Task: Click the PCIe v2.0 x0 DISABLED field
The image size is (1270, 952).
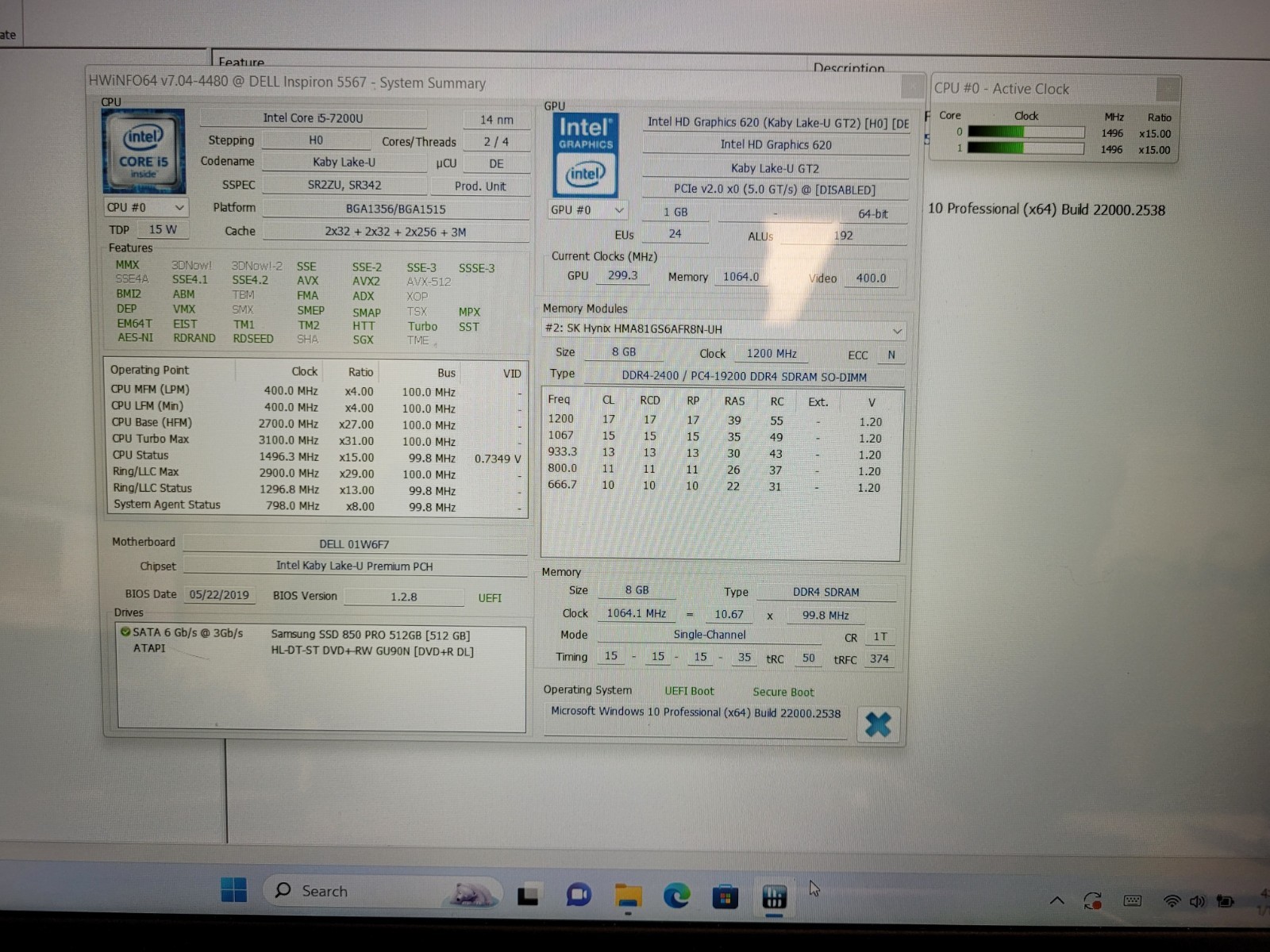Action: point(775,190)
